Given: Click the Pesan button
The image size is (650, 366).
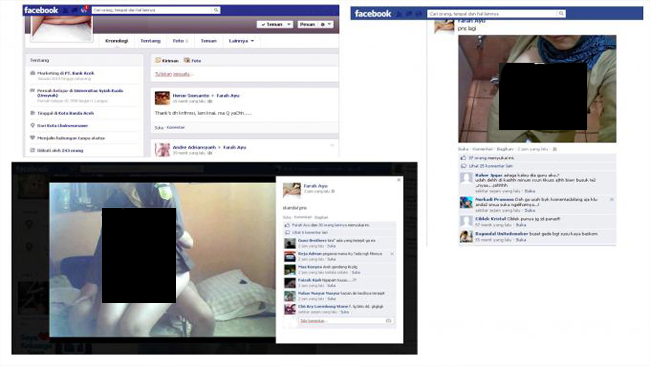Looking at the screenshot, I should (308, 24).
